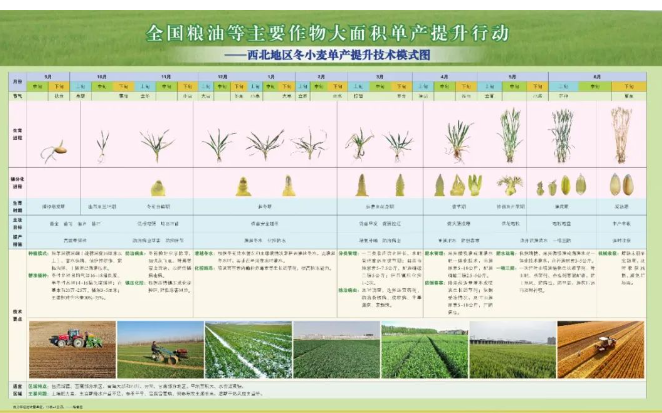Click the 节气 row label
The image size is (662, 413).
coord(17,96)
